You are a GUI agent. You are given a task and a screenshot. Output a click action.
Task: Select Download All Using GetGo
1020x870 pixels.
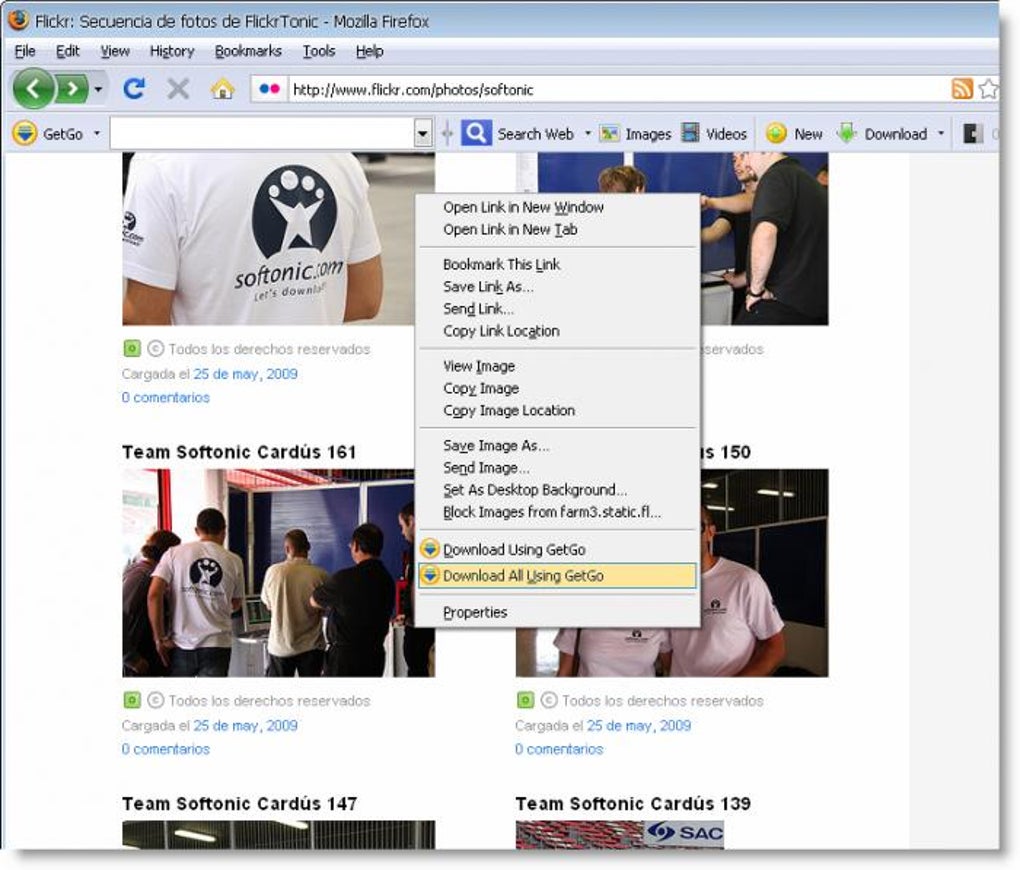557,576
